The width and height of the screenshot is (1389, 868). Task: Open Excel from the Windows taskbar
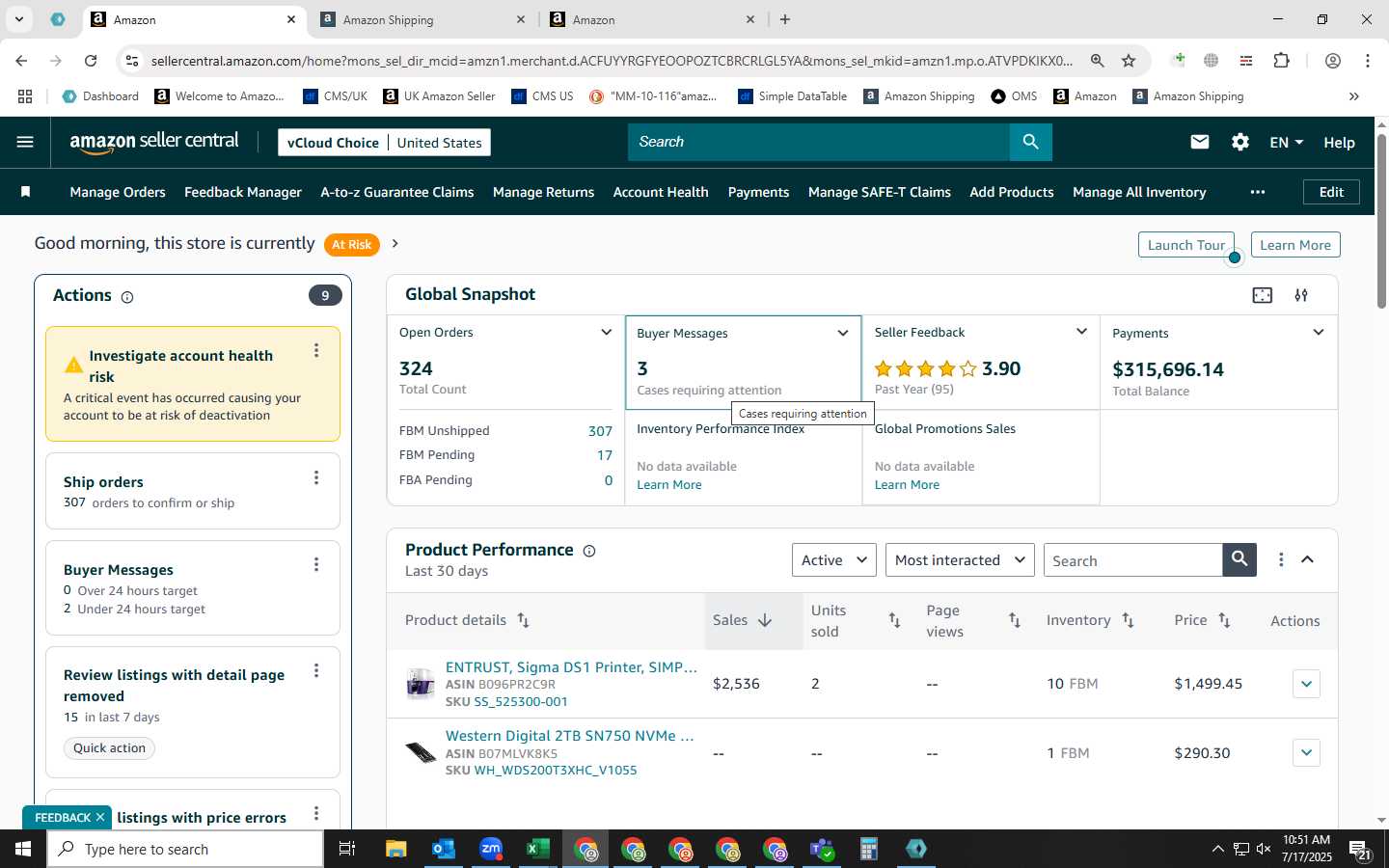(537, 849)
